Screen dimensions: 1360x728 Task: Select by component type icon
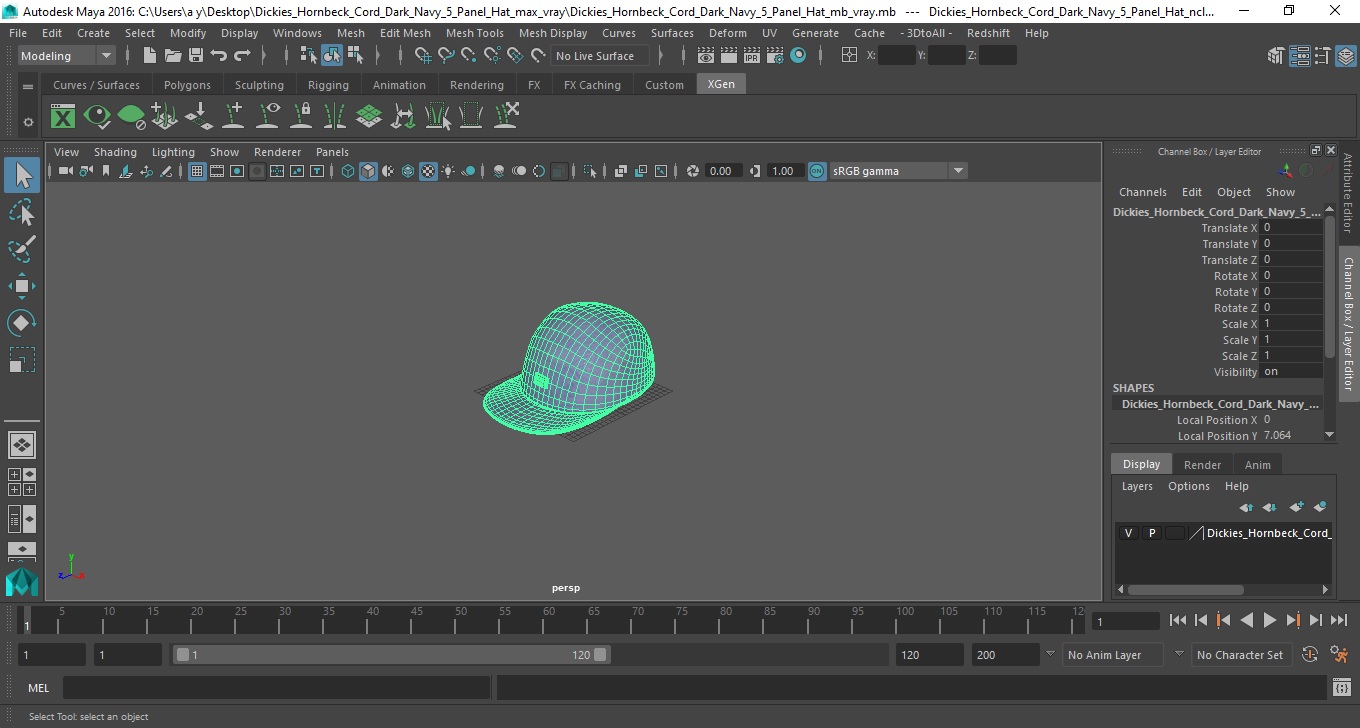(355, 56)
